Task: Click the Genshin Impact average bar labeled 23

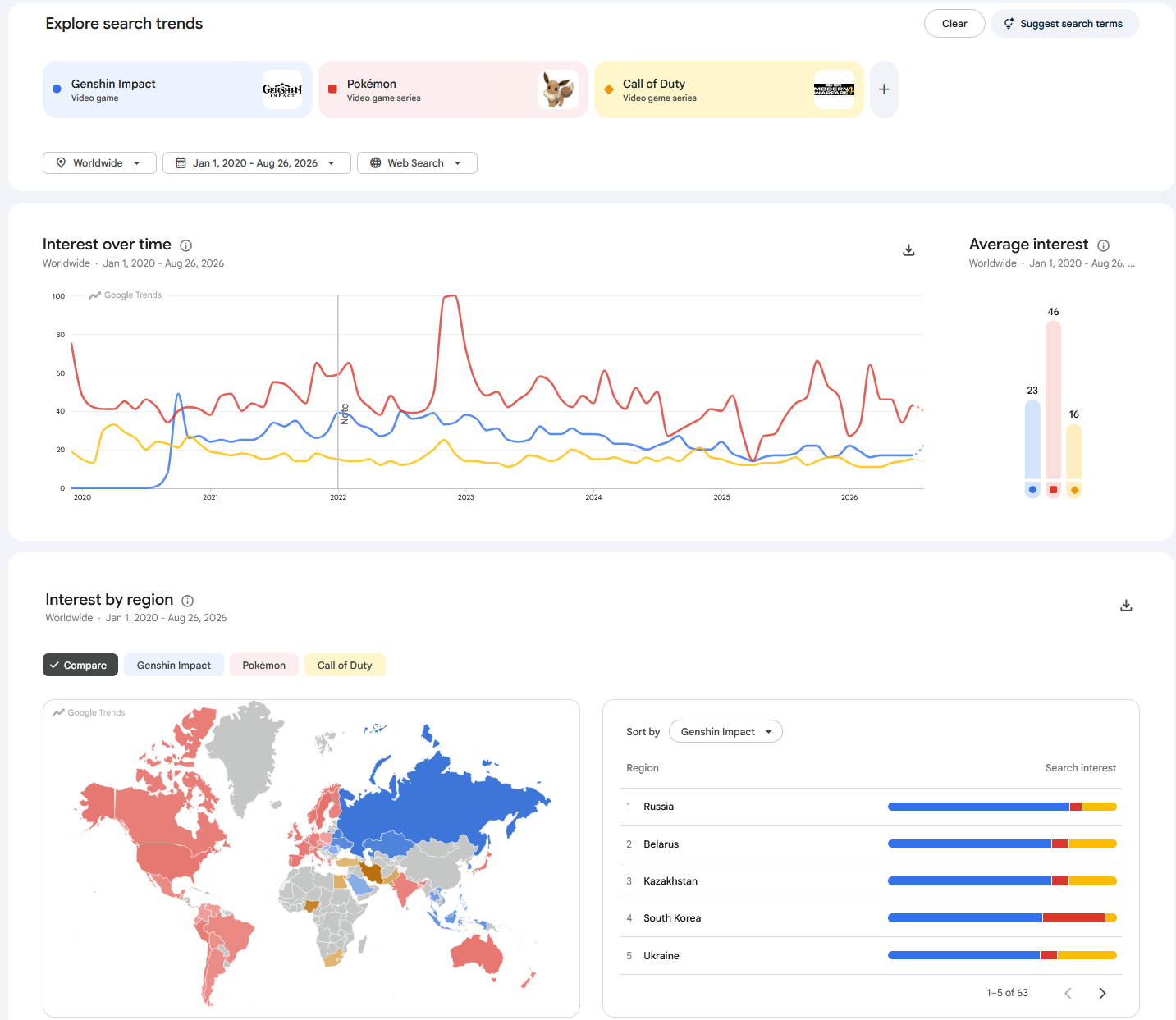Action: click(1032, 439)
